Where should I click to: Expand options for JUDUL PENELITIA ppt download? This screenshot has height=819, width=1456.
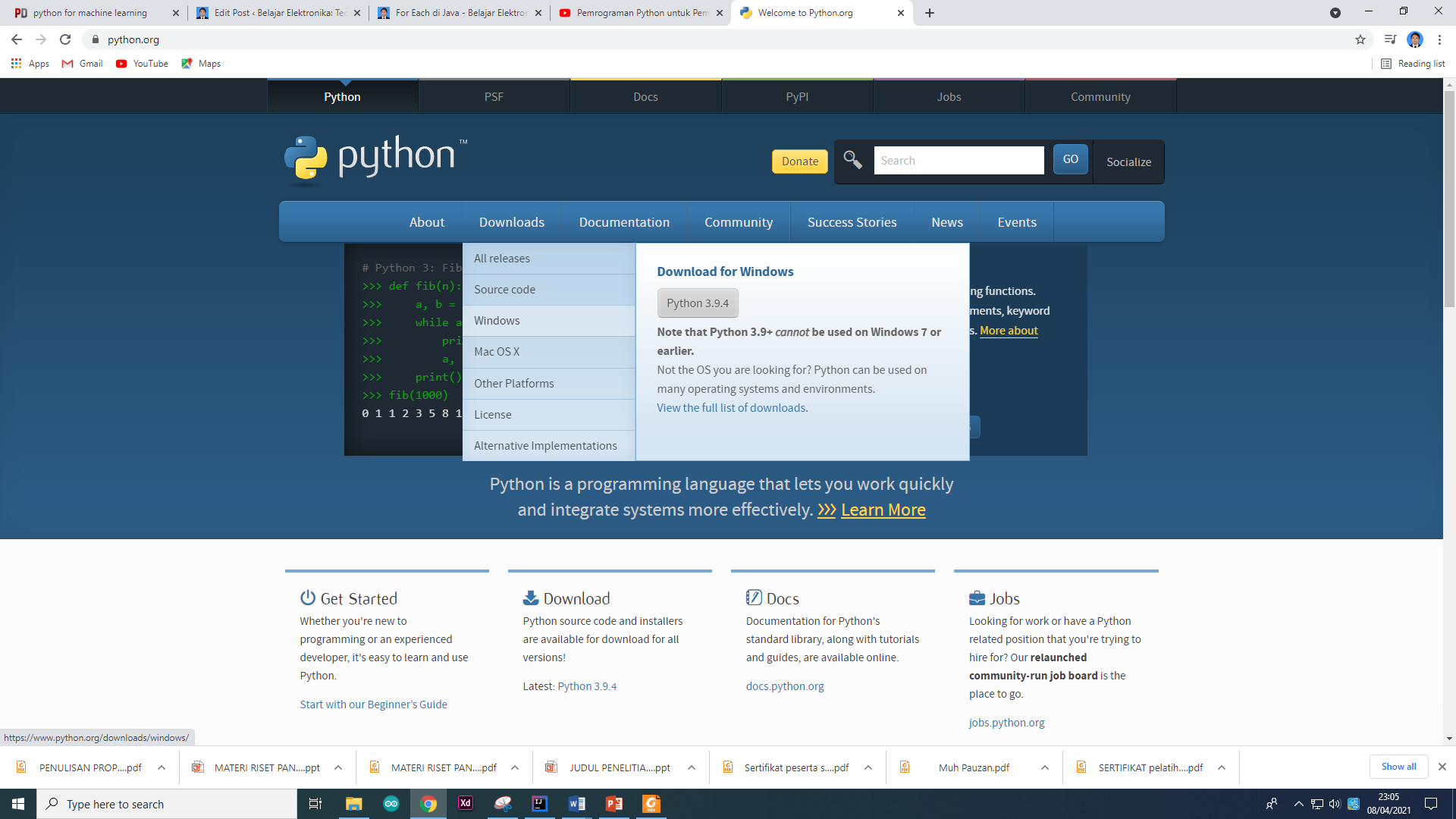[x=692, y=767]
